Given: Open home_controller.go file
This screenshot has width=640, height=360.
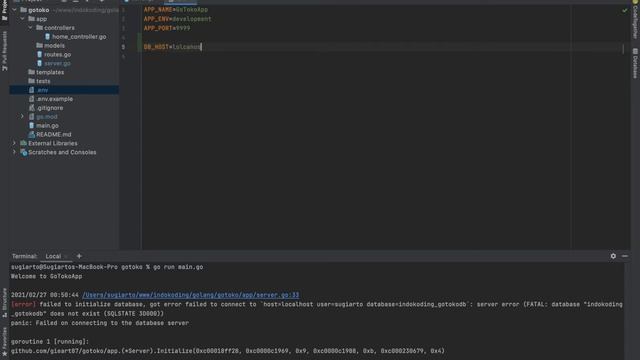Looking at the screenshot, I should [x=79, y=37].
